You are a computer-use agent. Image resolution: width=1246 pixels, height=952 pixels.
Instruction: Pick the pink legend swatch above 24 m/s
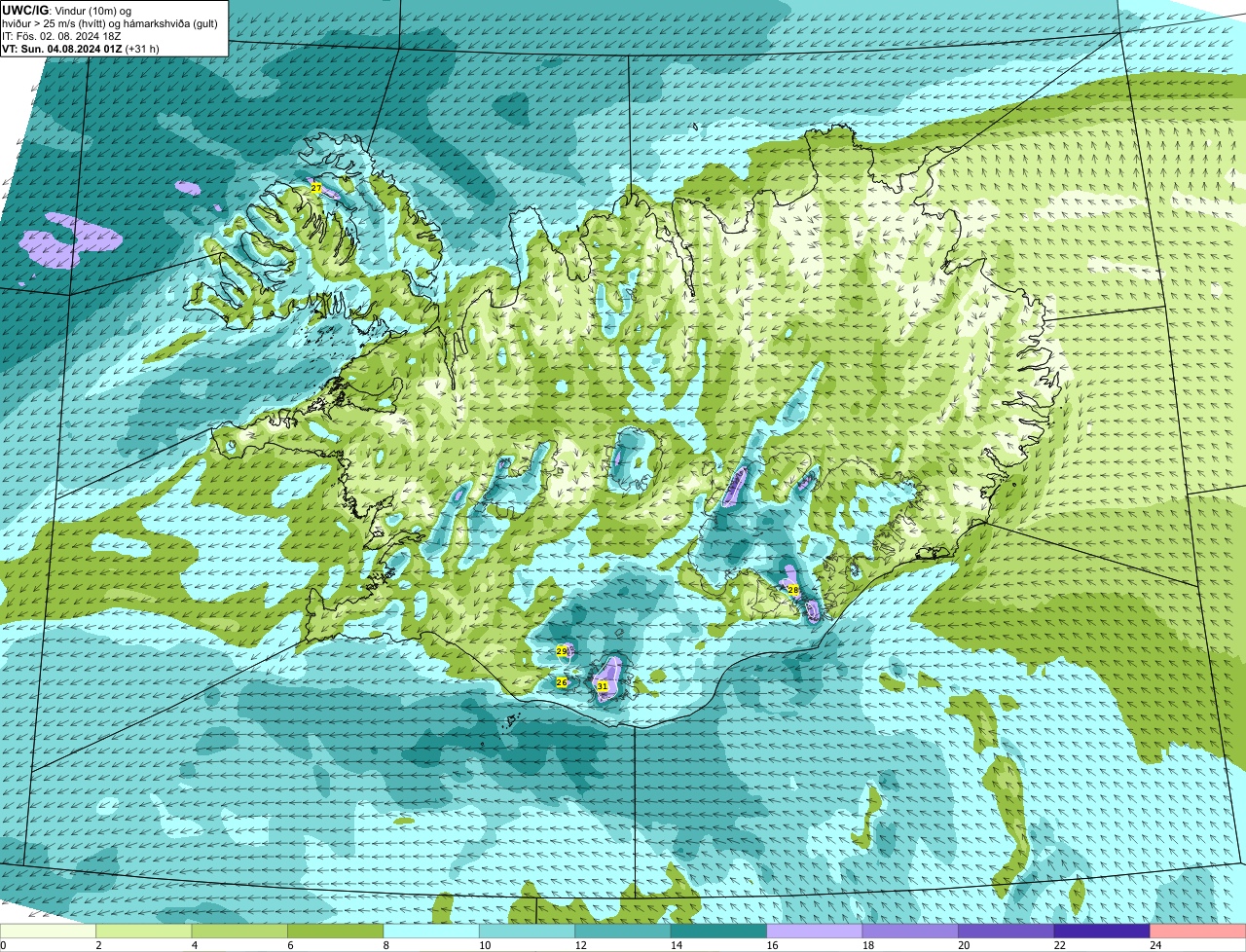click(x=1198, y=932)
